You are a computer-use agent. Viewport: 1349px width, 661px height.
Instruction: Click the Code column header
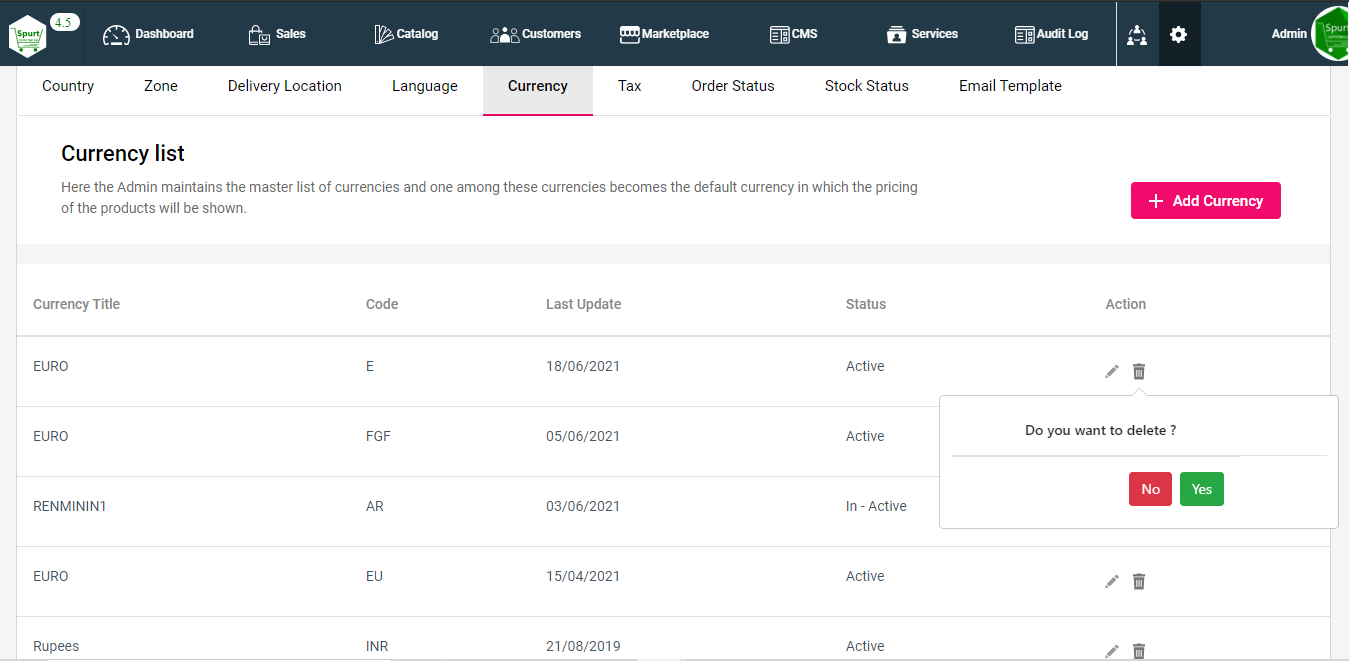tap(382, 304)
